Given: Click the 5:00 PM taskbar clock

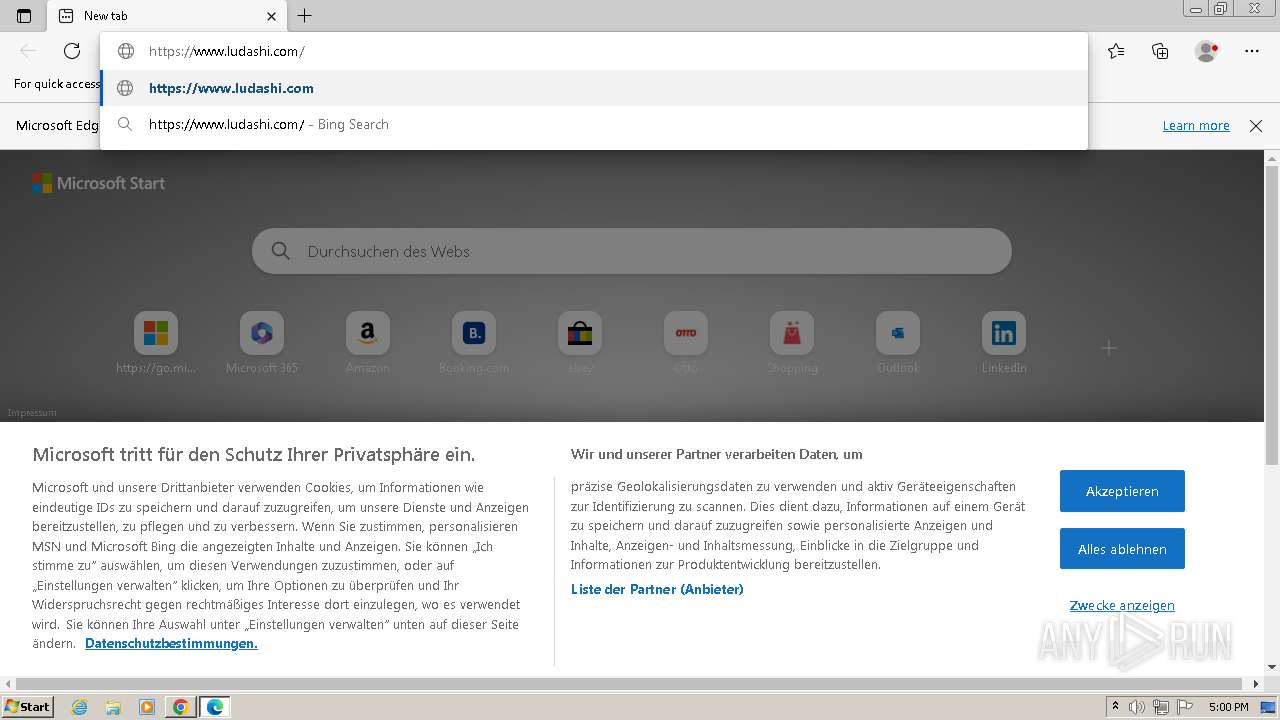Looking at the screenshot, I should pyautogui.click(x=1228, y=707).
